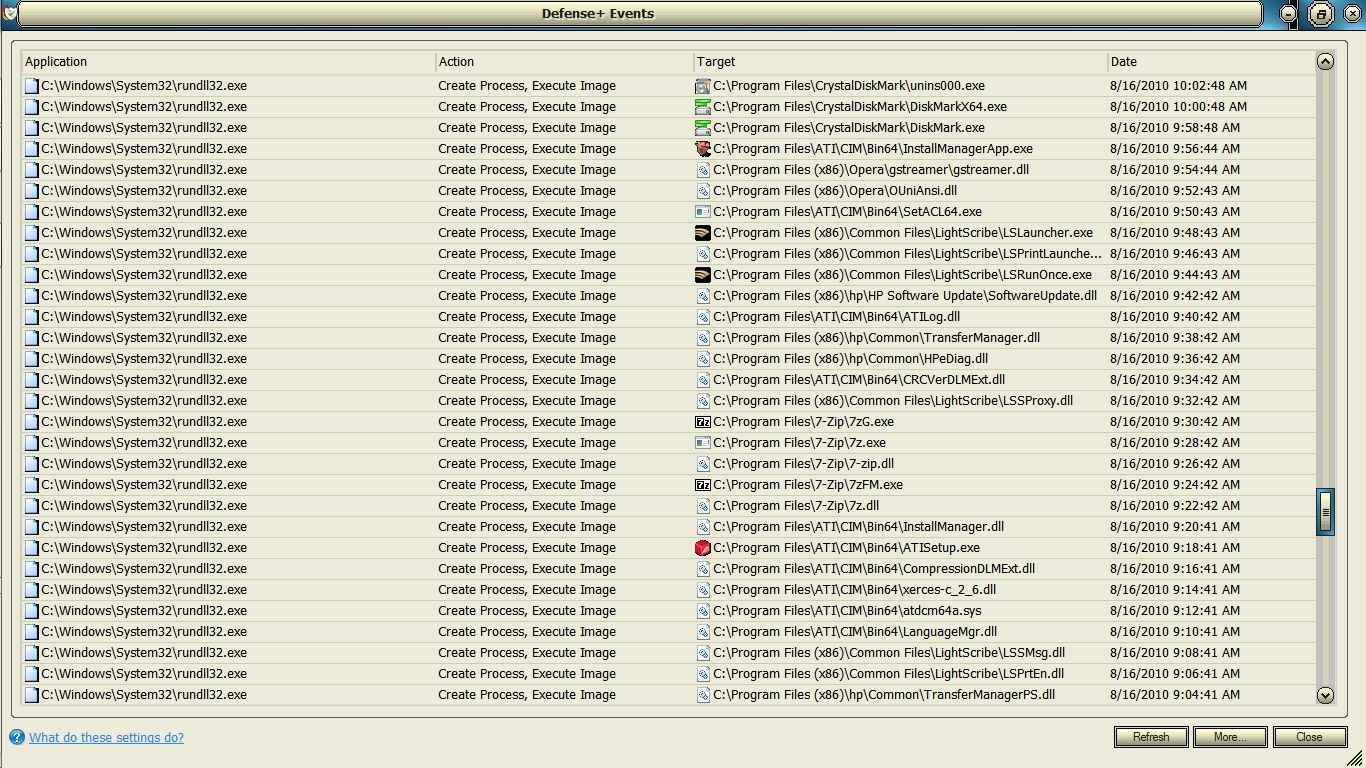Click the LSRunOnce.exe LightScribe icon
The height and width of the screenshot is (768, 1366).
tap(703, 275)
